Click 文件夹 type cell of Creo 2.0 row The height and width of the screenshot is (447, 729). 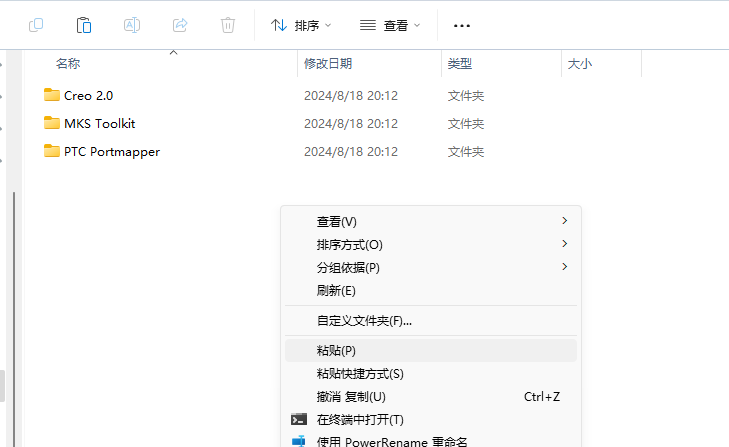(466, 96)
